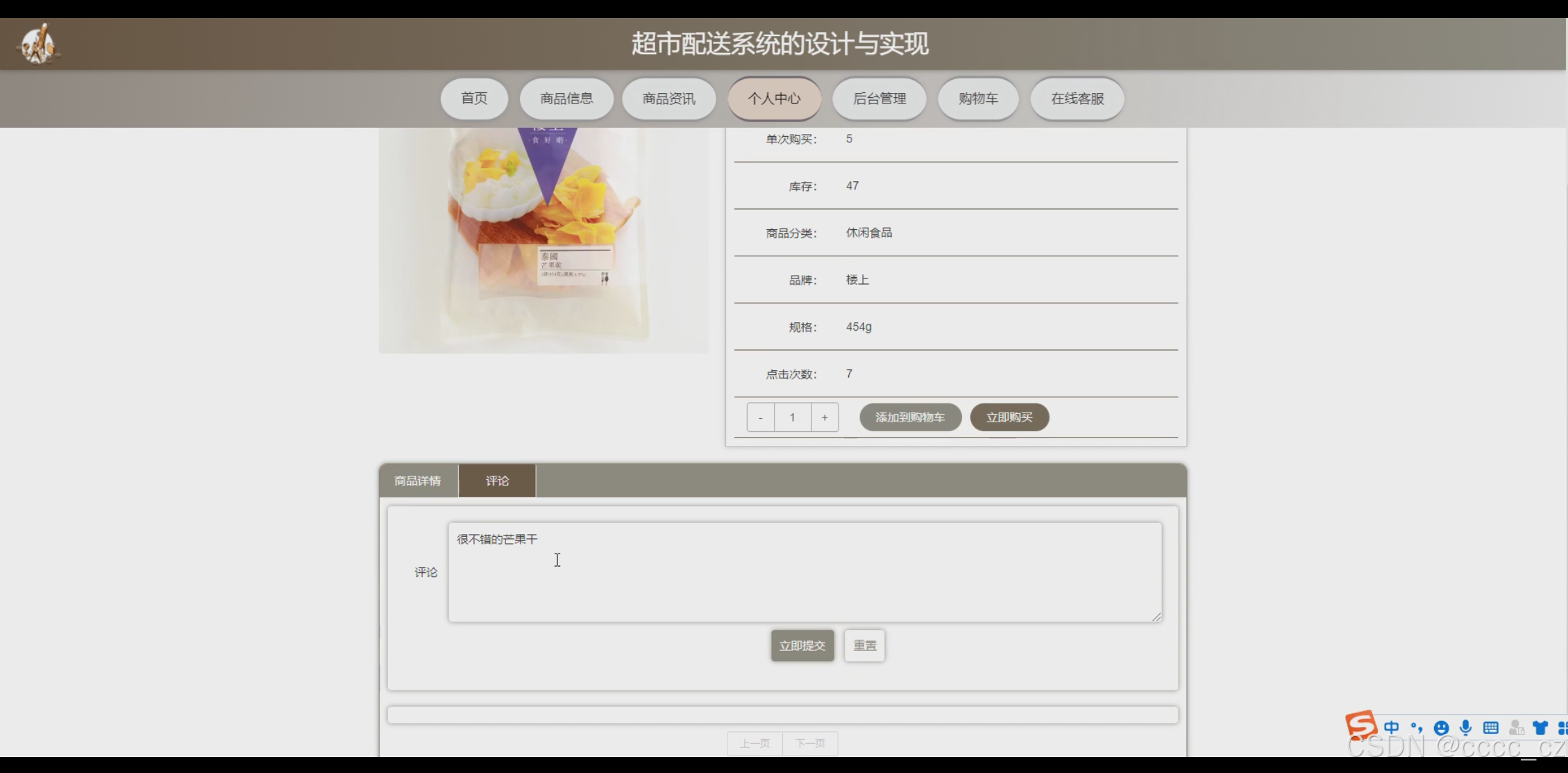Click the greyed user account IME icon
Screen dimensions: 1568x773
point(1516,727)
